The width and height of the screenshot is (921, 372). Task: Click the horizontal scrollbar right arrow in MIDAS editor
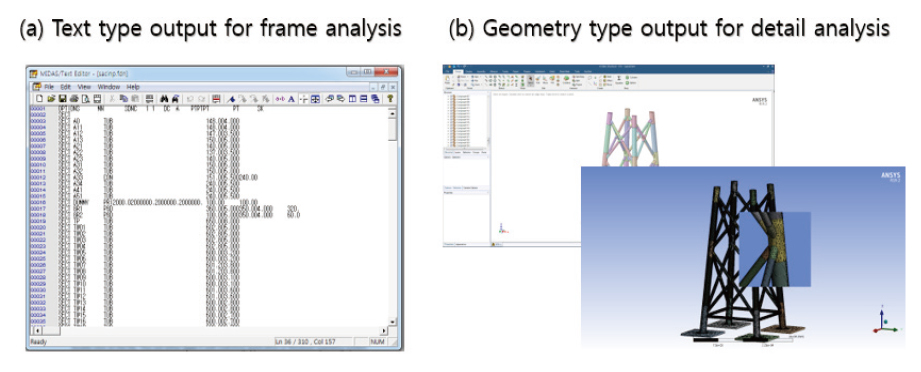[385, 331]
